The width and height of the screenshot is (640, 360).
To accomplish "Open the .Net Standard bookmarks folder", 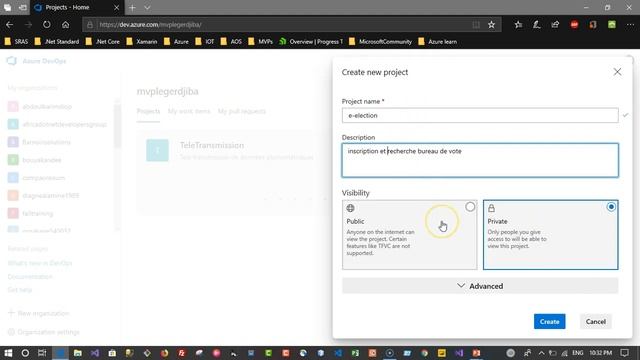I will tap(57, 42).
